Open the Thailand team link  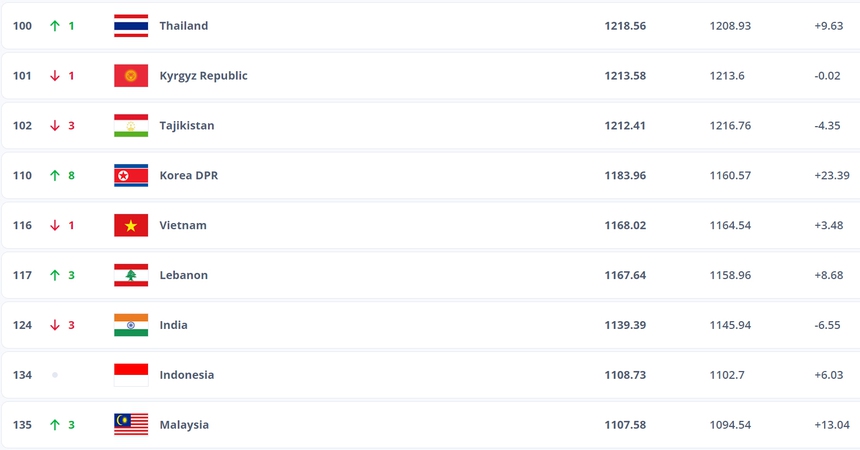click(184, 26)
